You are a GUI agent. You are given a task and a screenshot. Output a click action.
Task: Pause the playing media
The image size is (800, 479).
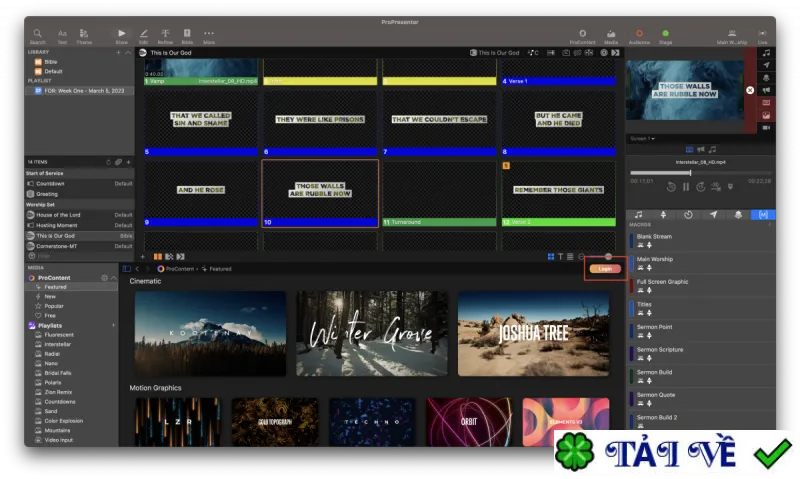click(686, 187)
